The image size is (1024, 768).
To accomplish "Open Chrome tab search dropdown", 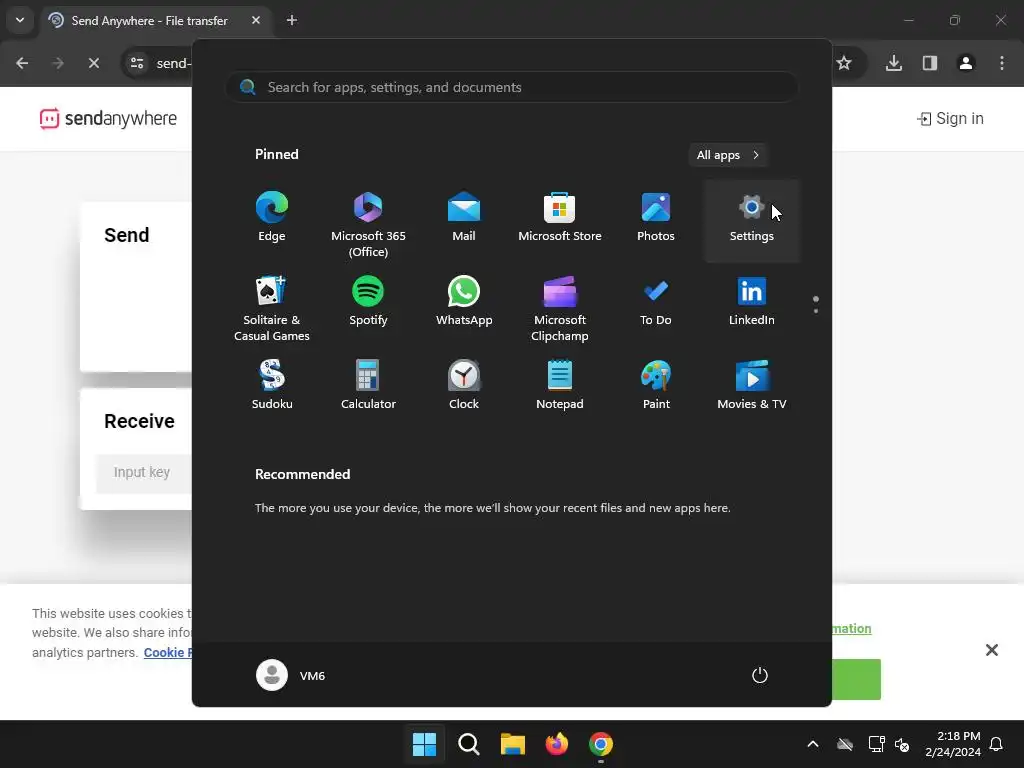I will coord(20,20).
